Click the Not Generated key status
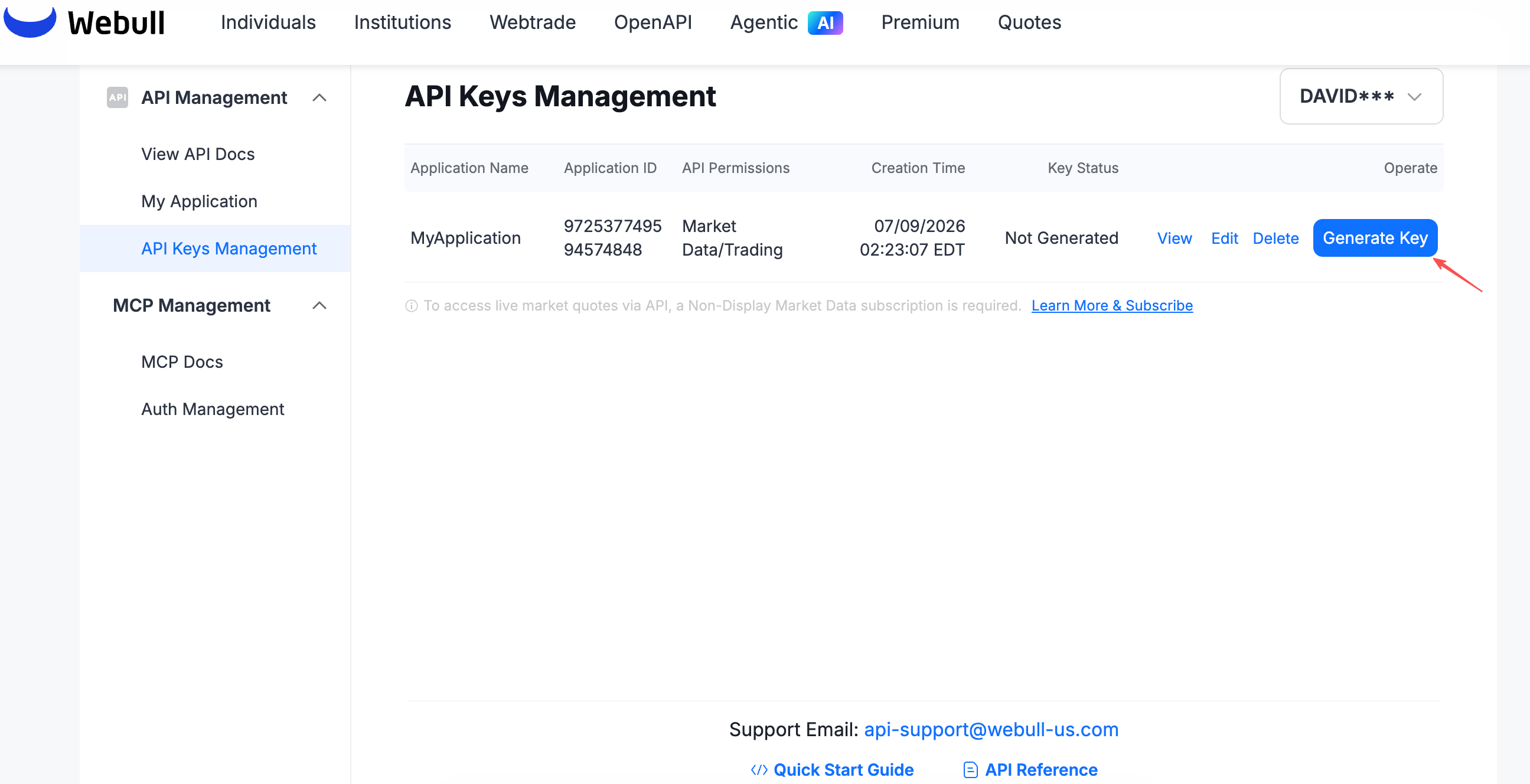Image resolution: width=1530 pixels, height=784 pixels. coord(1061,238)
